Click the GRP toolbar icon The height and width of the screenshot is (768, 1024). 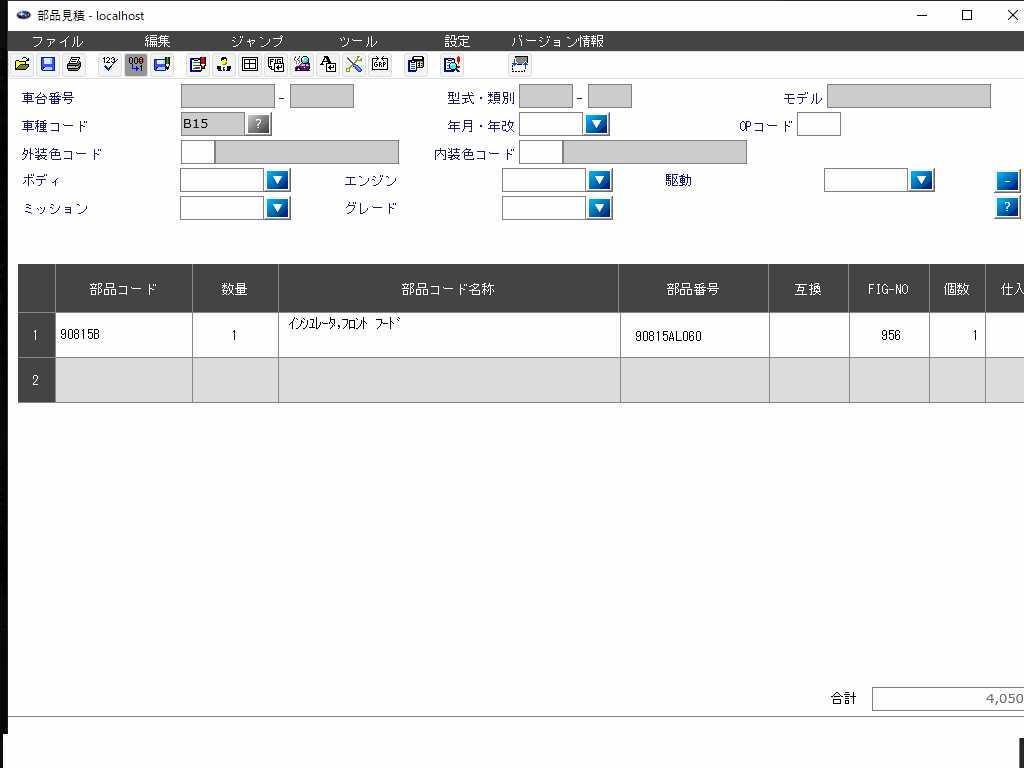click(380, 65)
